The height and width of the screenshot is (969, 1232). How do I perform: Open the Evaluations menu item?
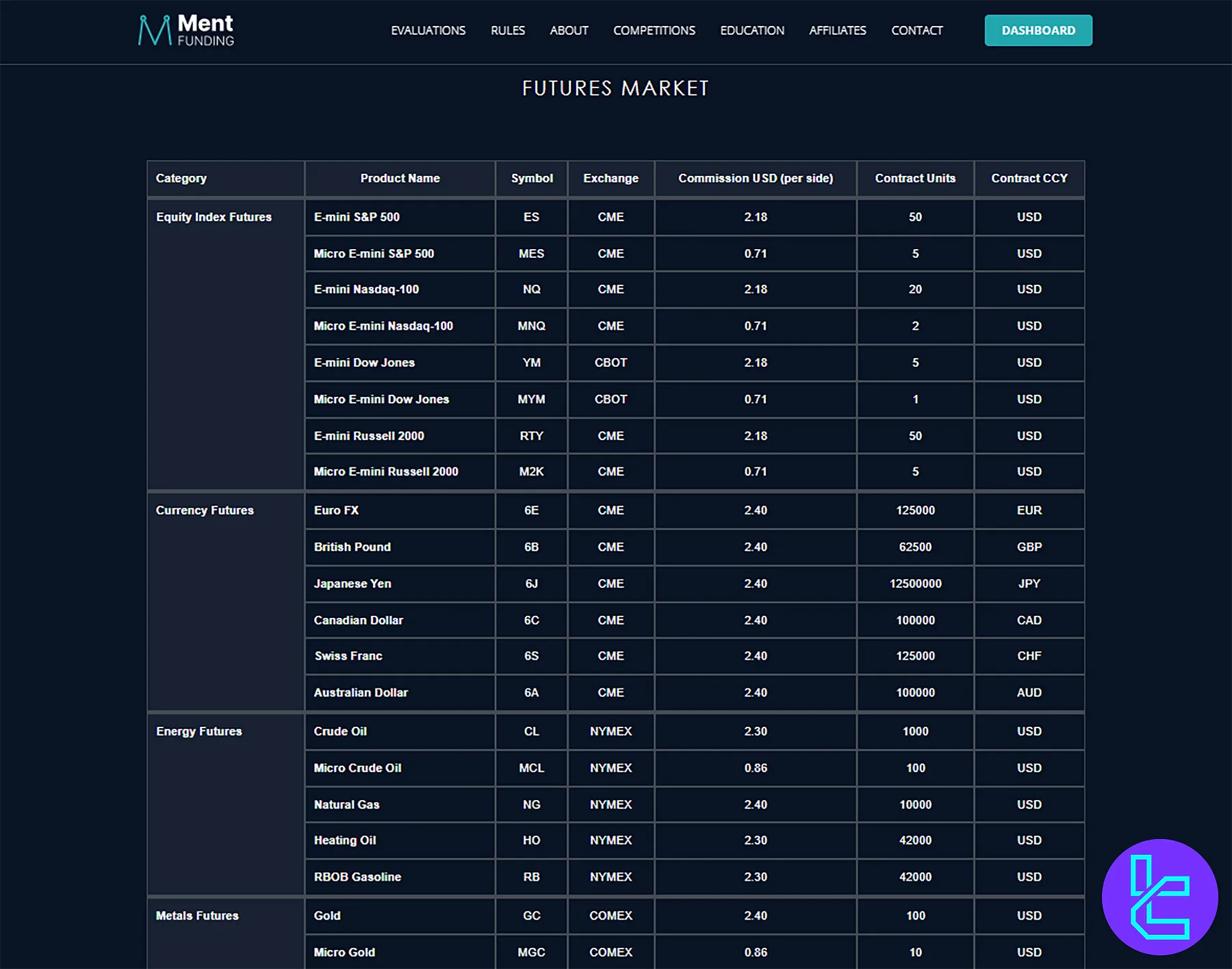428,31
